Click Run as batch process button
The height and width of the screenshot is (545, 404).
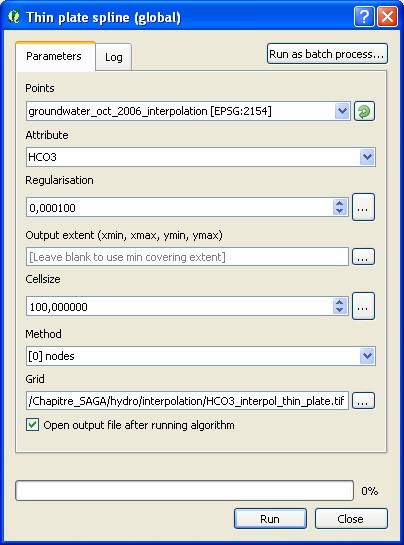pos(327,54)
